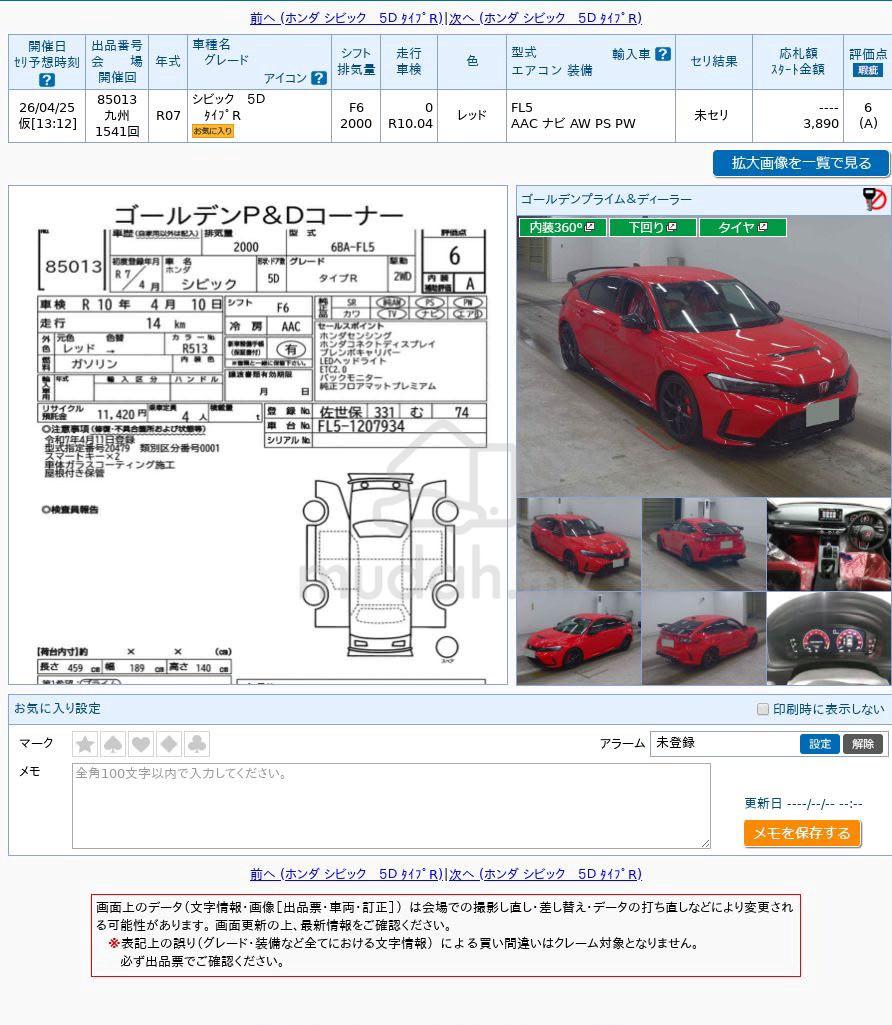Click help icon beside 輸入車

click(663, 54)
